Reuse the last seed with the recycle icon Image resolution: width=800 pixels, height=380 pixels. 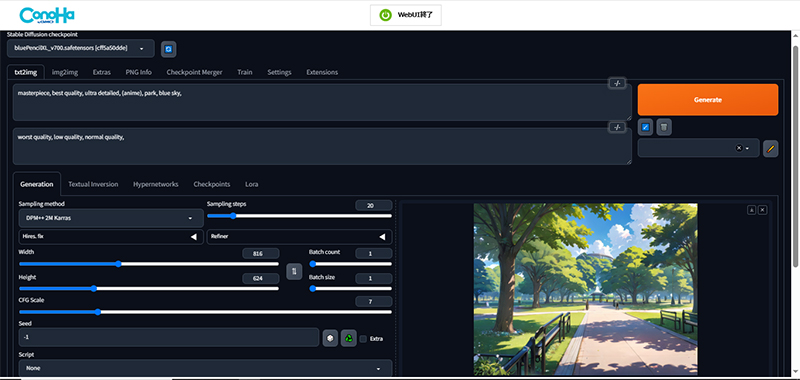point(348,338)
